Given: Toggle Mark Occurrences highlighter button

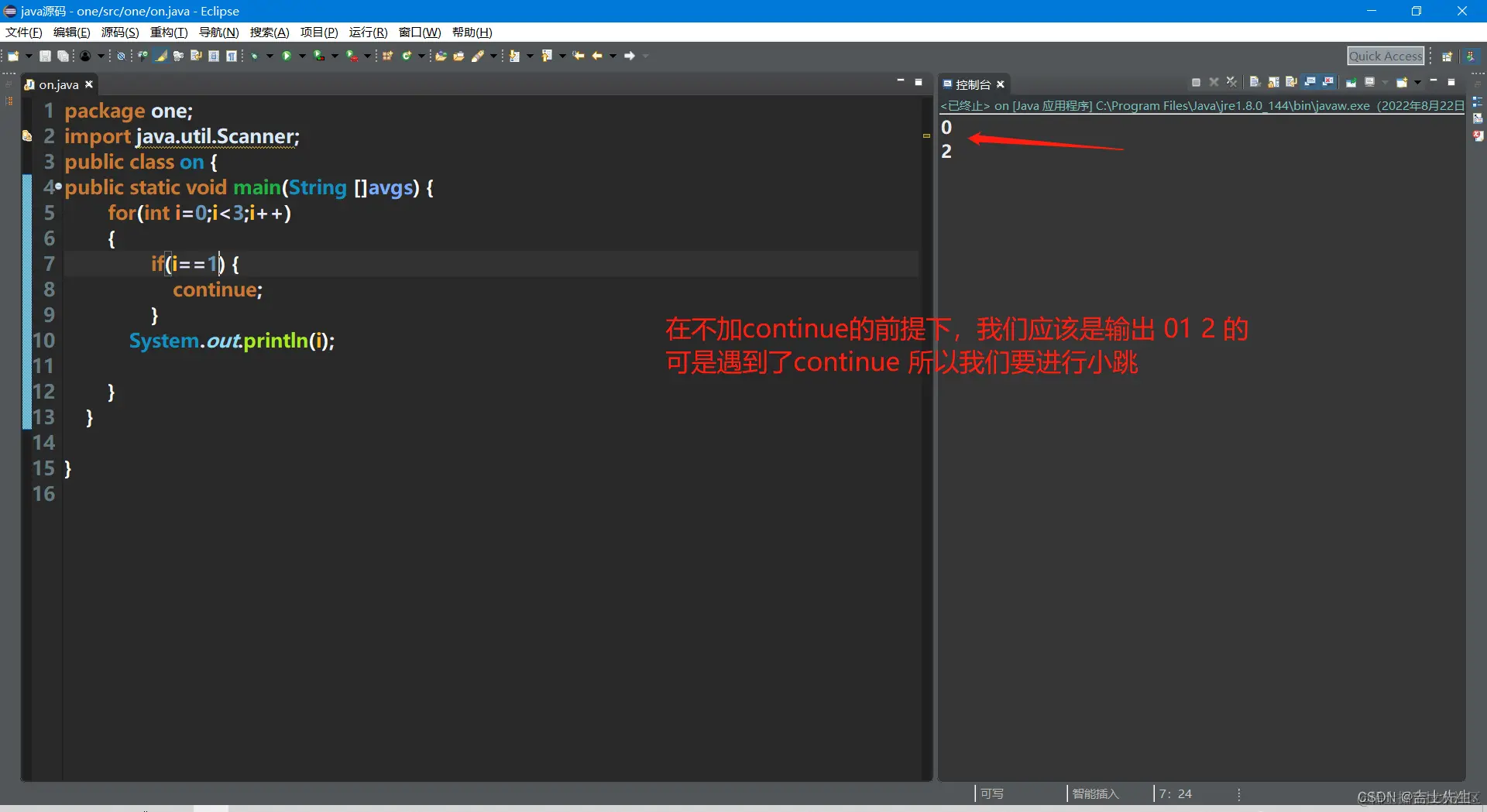Looking at the screenshot, I should point(160,56).
